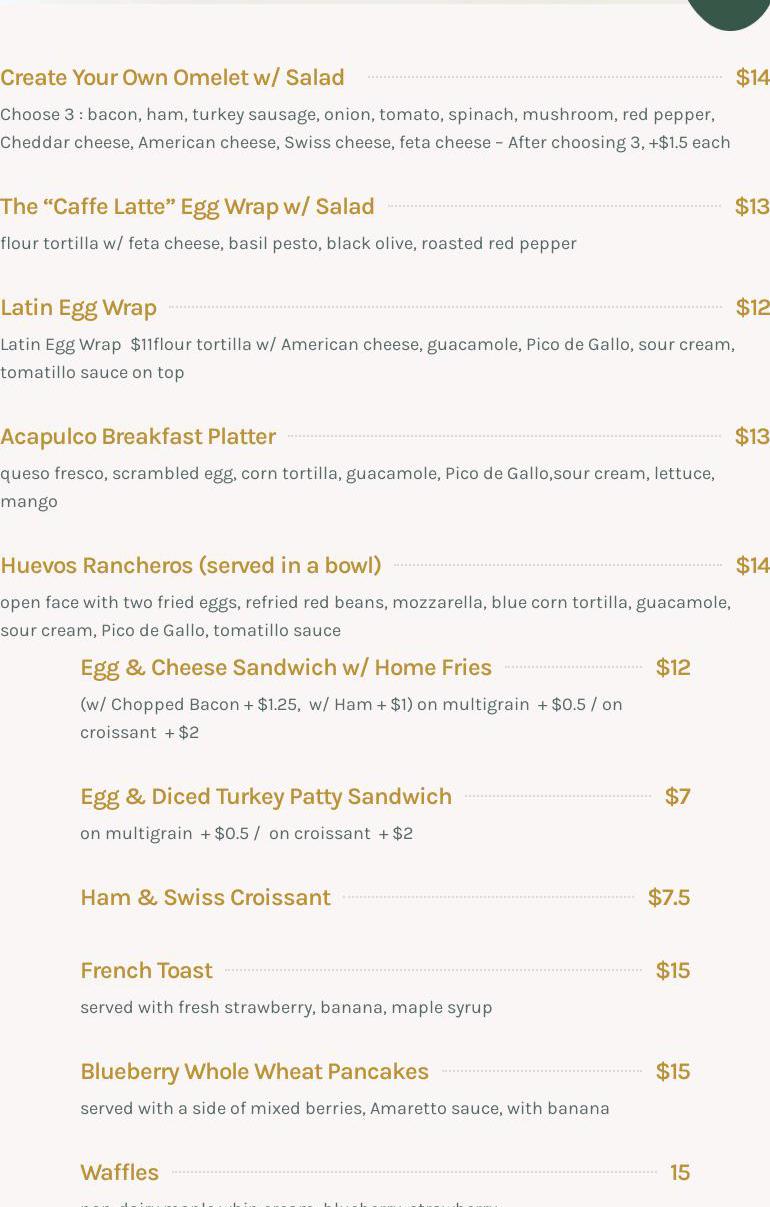
Task: Select Huevos Rancheros (served in a bowl)
Action: 191,565
